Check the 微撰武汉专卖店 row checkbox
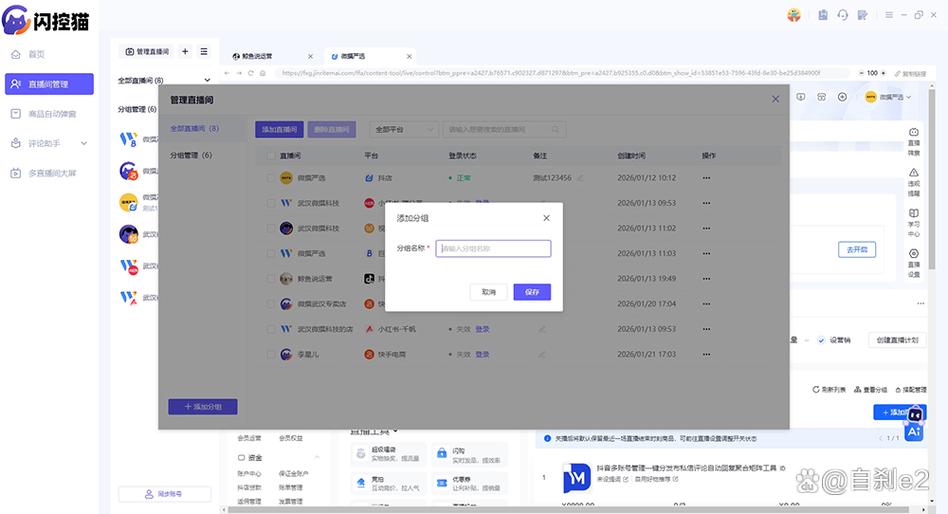 click(x=271, y=304)
